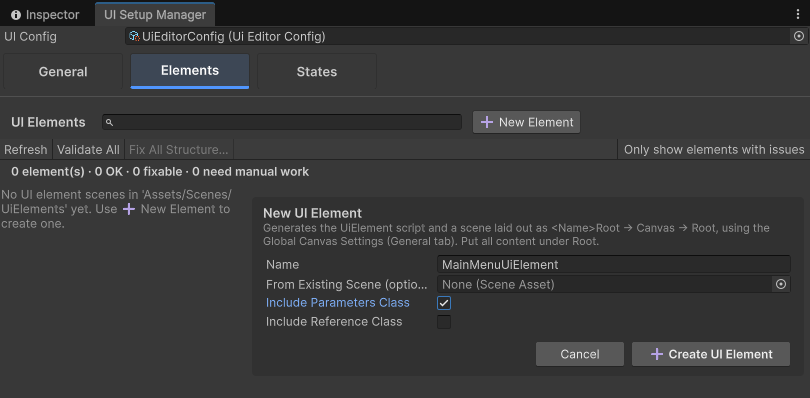
Task: Open the Scene Asset object picker
Action: click(x=781, y=284)
